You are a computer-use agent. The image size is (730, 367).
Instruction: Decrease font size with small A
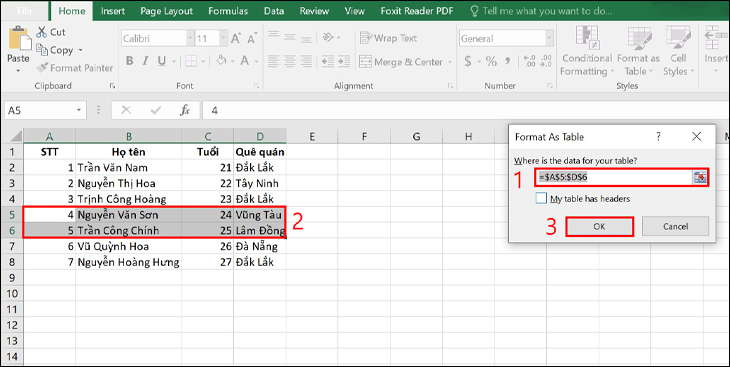point(252,38)
